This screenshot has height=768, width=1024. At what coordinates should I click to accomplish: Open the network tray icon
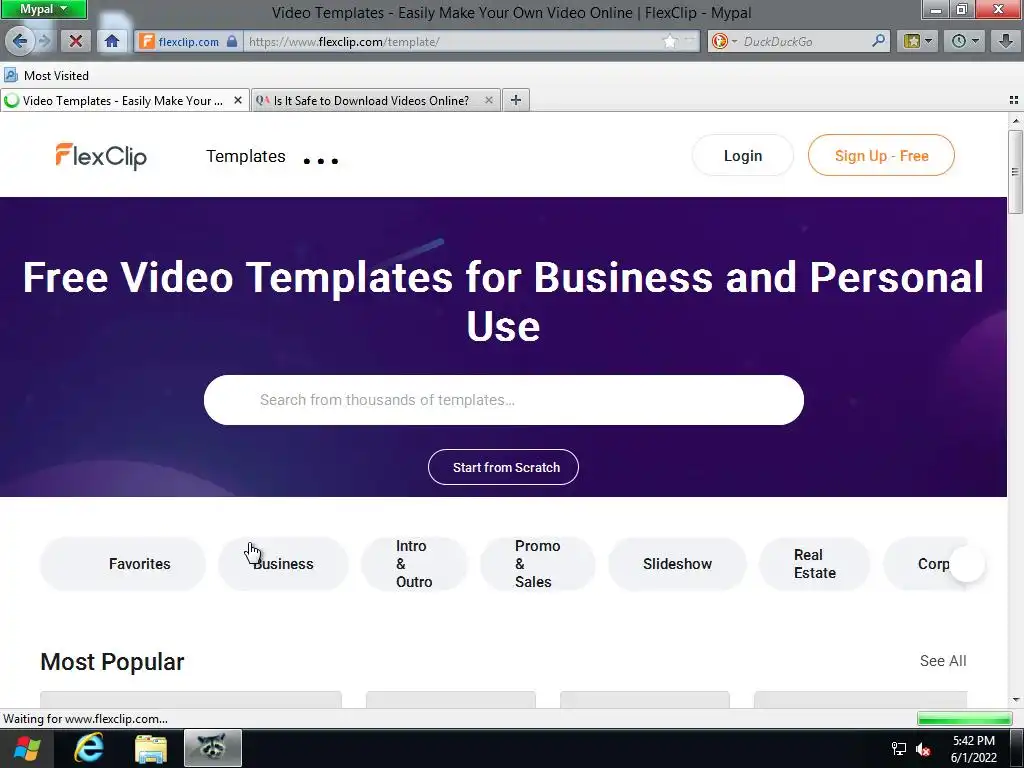899,749
